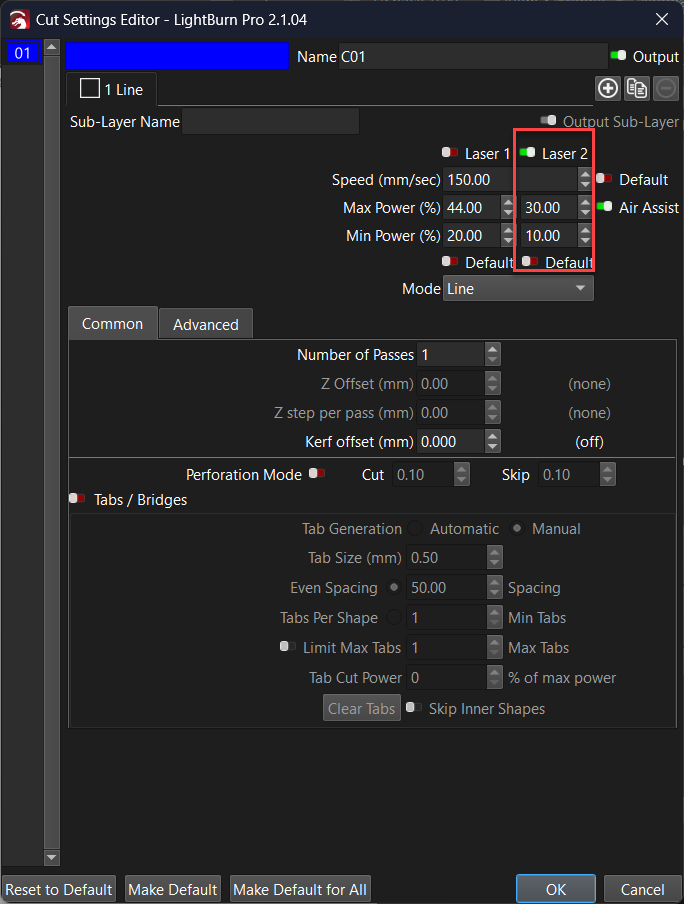684x904 pixels.
Task: Click Make Default for All button
Action: (300, 889)
